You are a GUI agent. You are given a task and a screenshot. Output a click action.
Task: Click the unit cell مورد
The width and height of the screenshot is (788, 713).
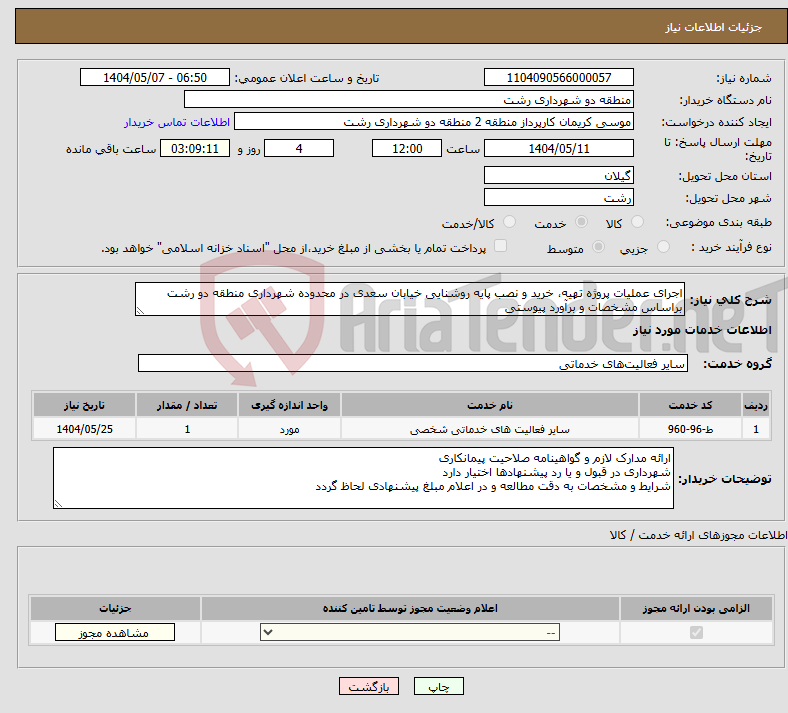click(x=289, y=429)
